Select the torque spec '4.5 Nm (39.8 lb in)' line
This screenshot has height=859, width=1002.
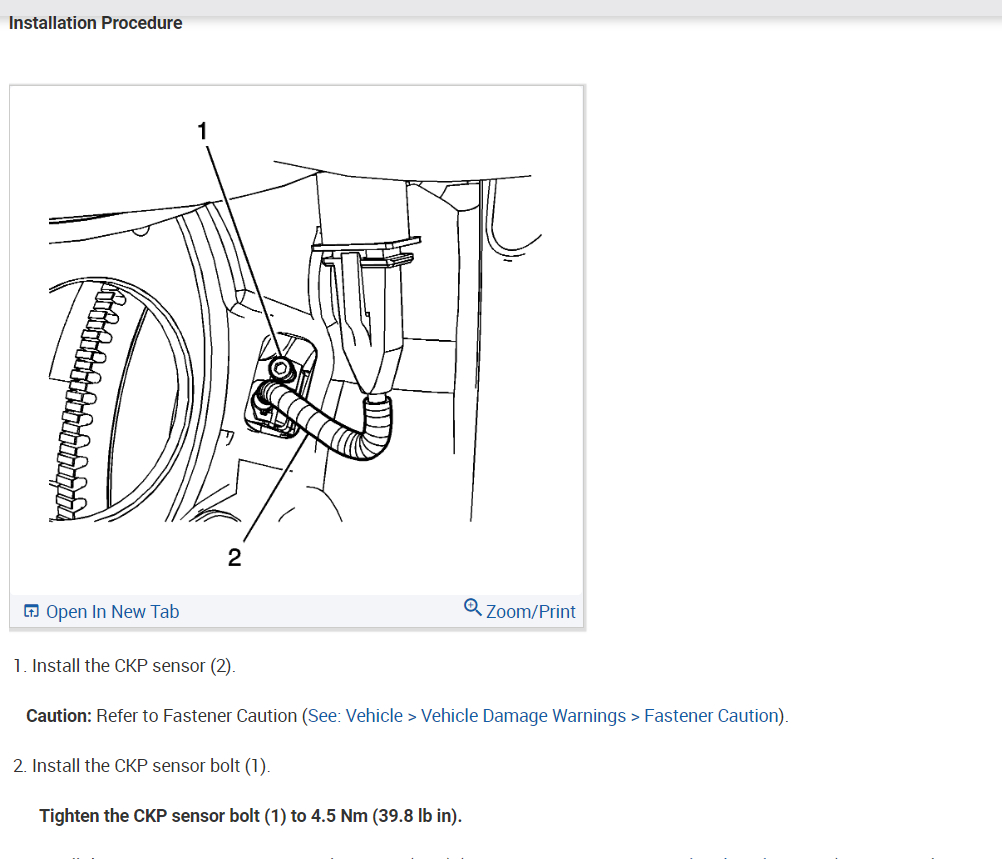[250, 816]
